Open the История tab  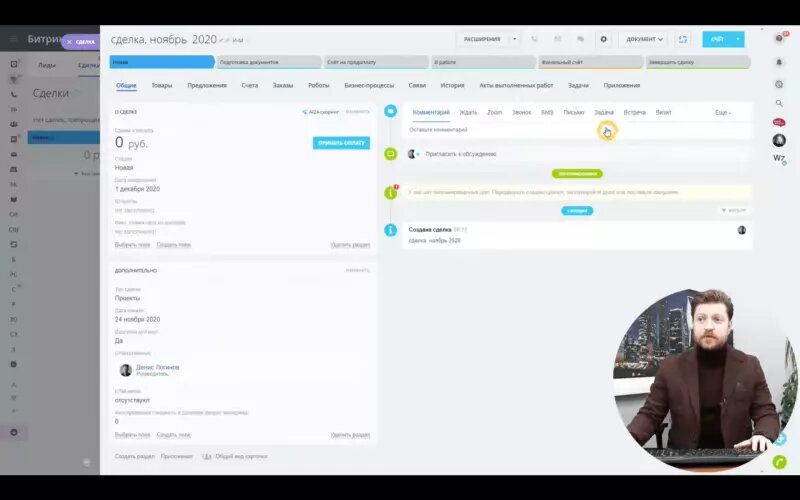[x=453, y=85]
